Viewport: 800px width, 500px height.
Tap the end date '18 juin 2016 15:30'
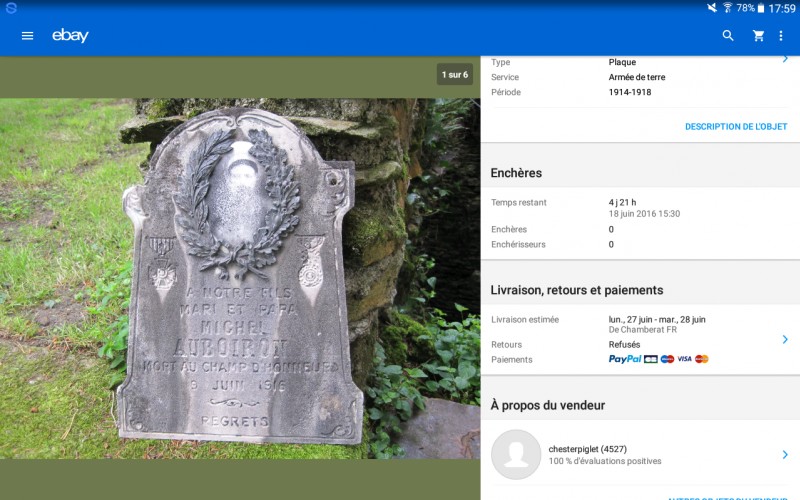[644, 214]
